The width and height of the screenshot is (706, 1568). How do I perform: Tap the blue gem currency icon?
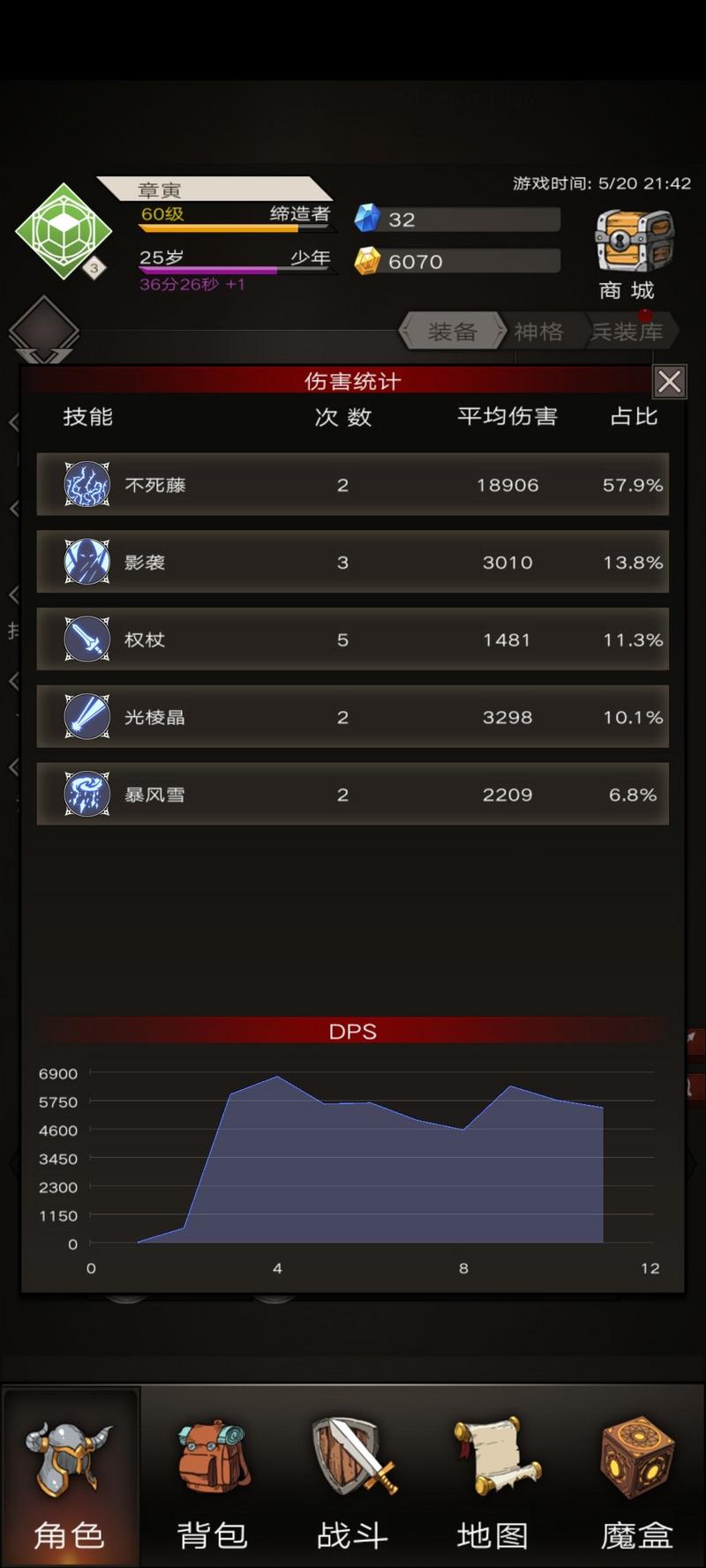pyautogui.click(x=367, y=218)
